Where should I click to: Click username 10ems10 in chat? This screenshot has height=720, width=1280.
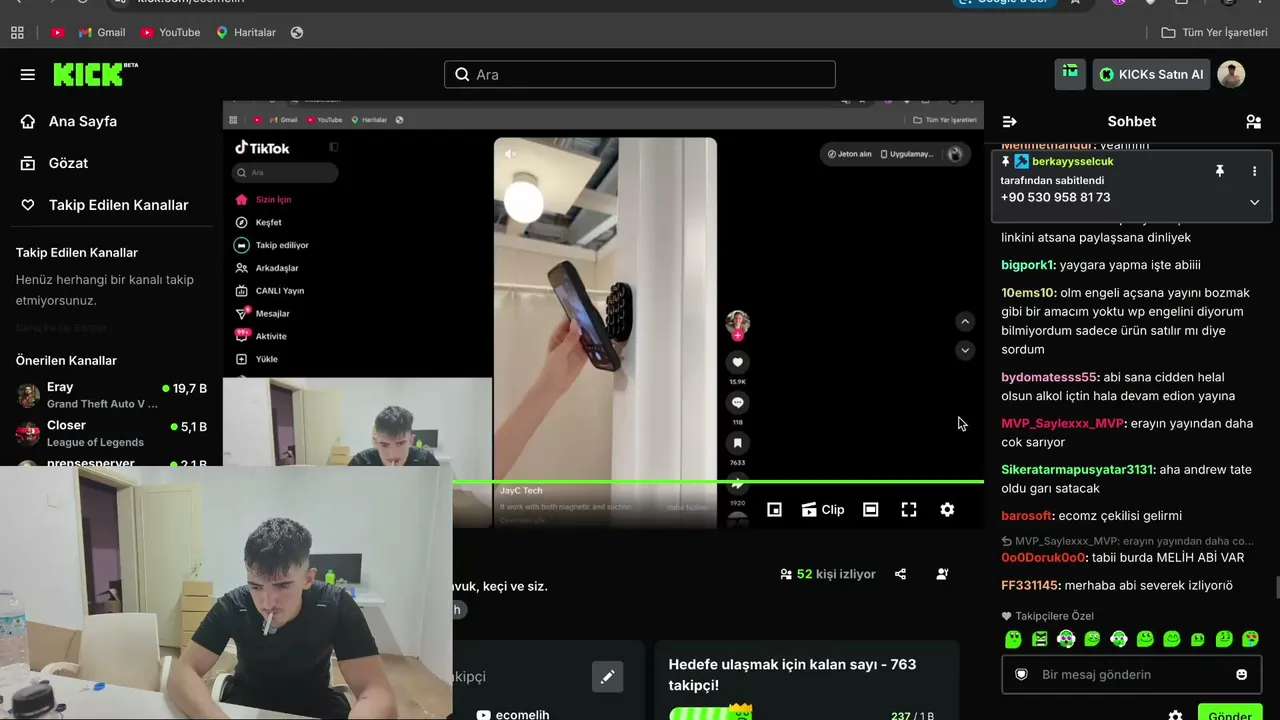(1028, 293)
